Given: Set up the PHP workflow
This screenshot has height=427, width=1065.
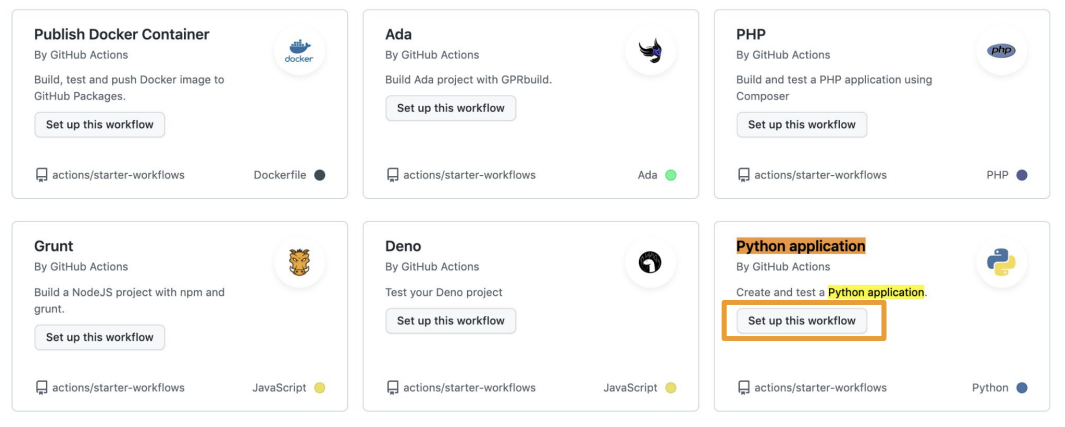Looking at the screenshot, I should click(x=802, y=125).
